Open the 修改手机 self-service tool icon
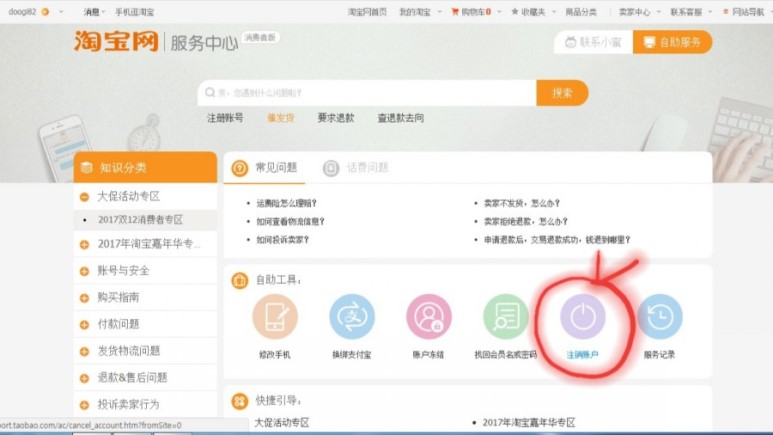 (275, 317)
